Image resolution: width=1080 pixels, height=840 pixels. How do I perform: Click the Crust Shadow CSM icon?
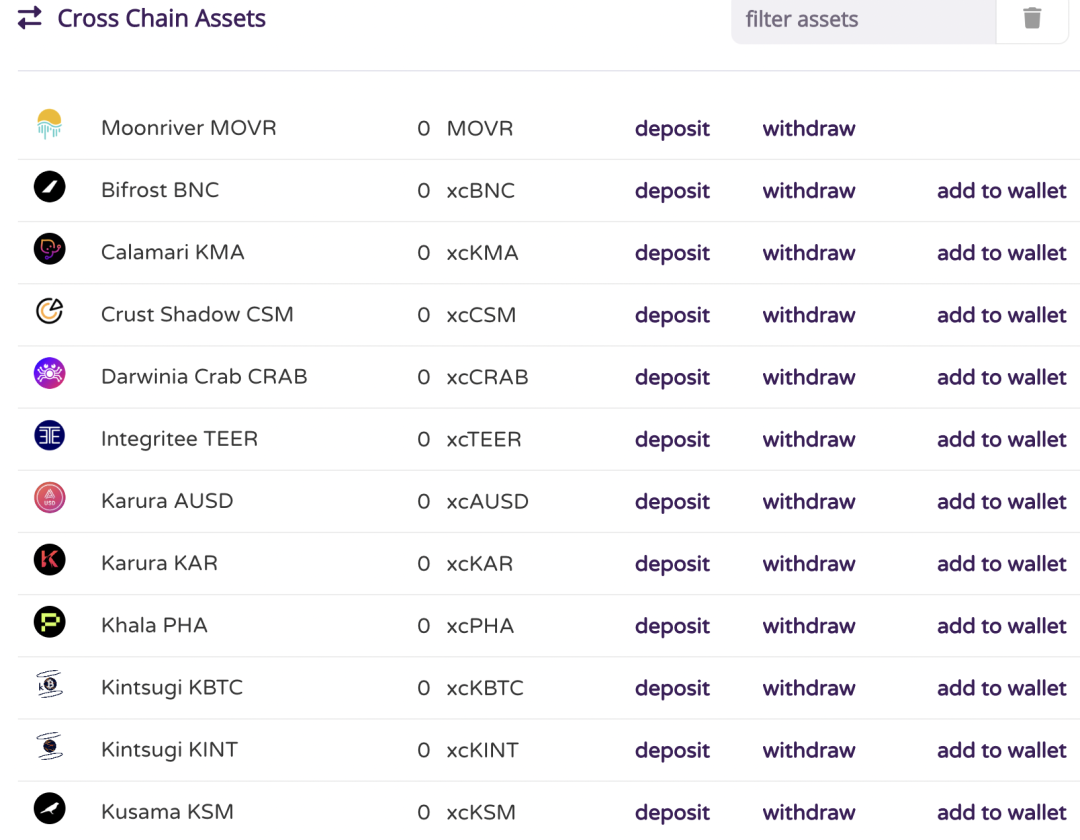click(49, 311)
